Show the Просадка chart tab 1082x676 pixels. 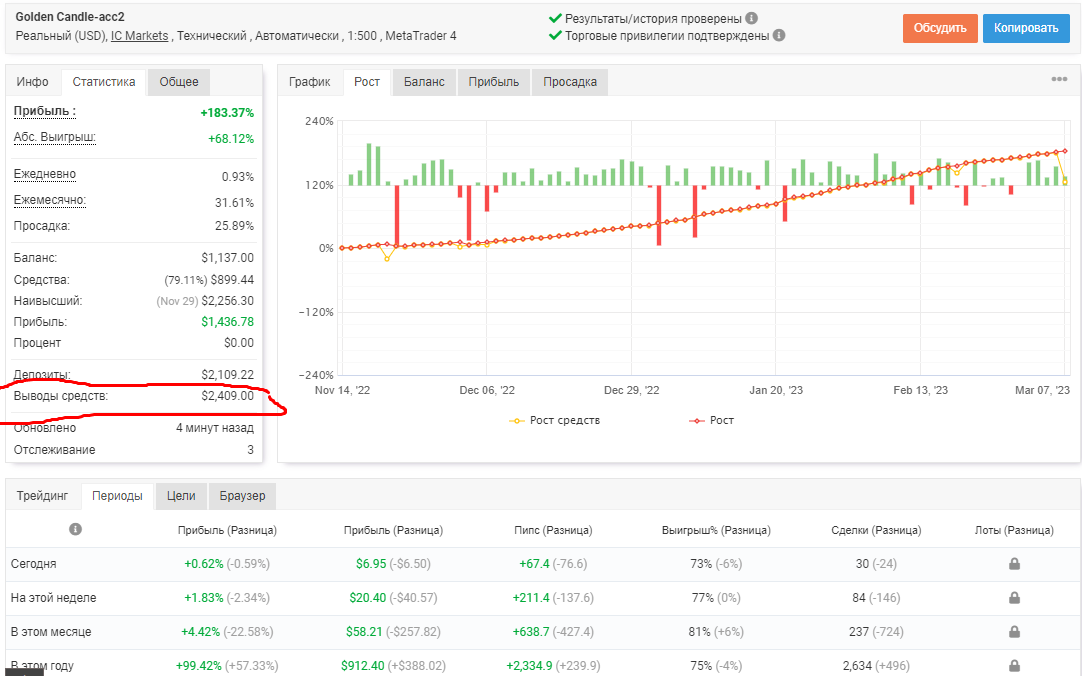[x=569, y=82]
